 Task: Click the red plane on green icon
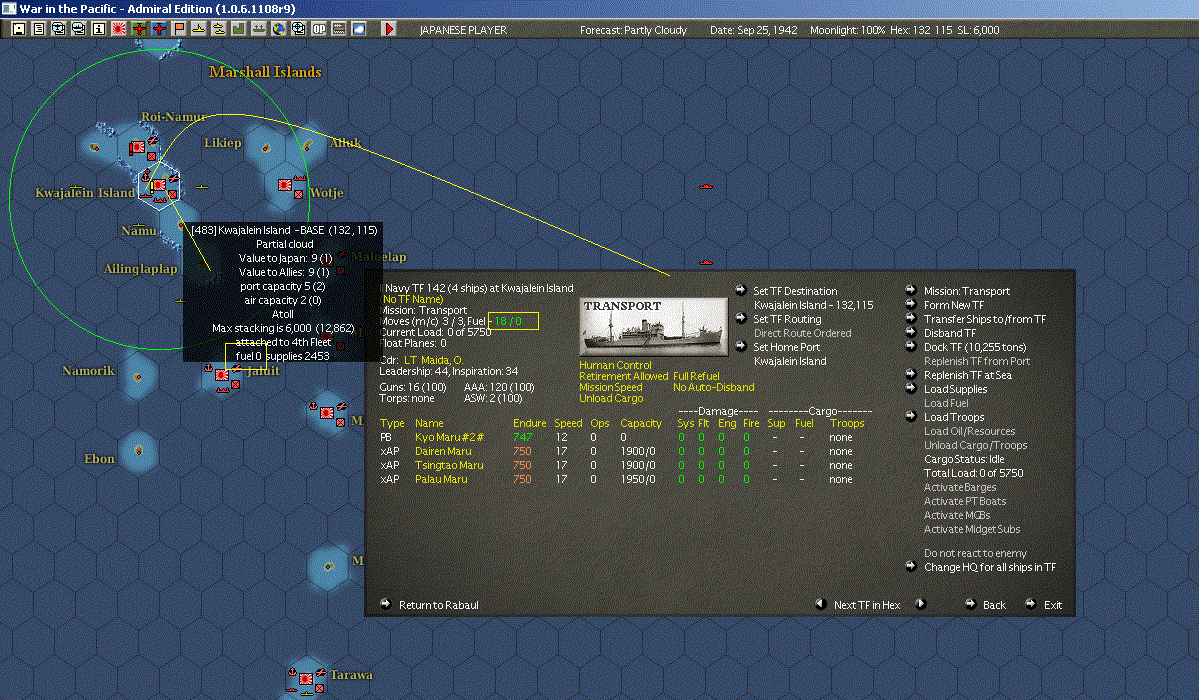click(x=139, y=29)
